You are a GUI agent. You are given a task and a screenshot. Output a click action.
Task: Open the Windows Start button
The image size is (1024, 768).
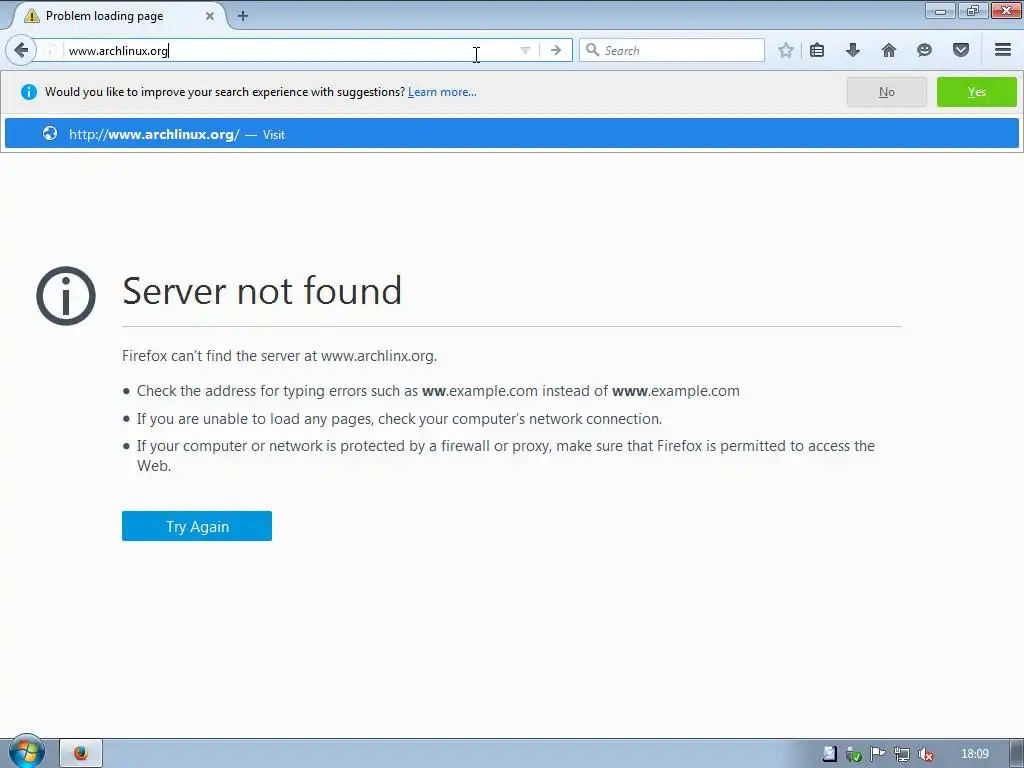27,752
